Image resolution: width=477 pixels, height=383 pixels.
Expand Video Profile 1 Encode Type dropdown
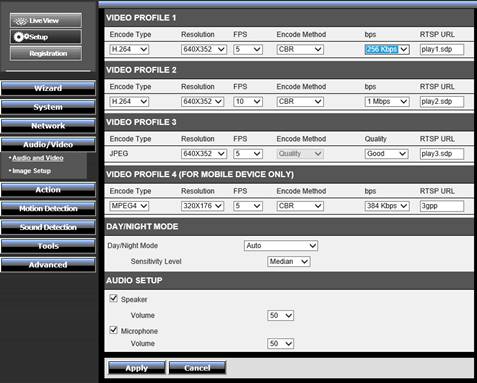tap(129, 49)
